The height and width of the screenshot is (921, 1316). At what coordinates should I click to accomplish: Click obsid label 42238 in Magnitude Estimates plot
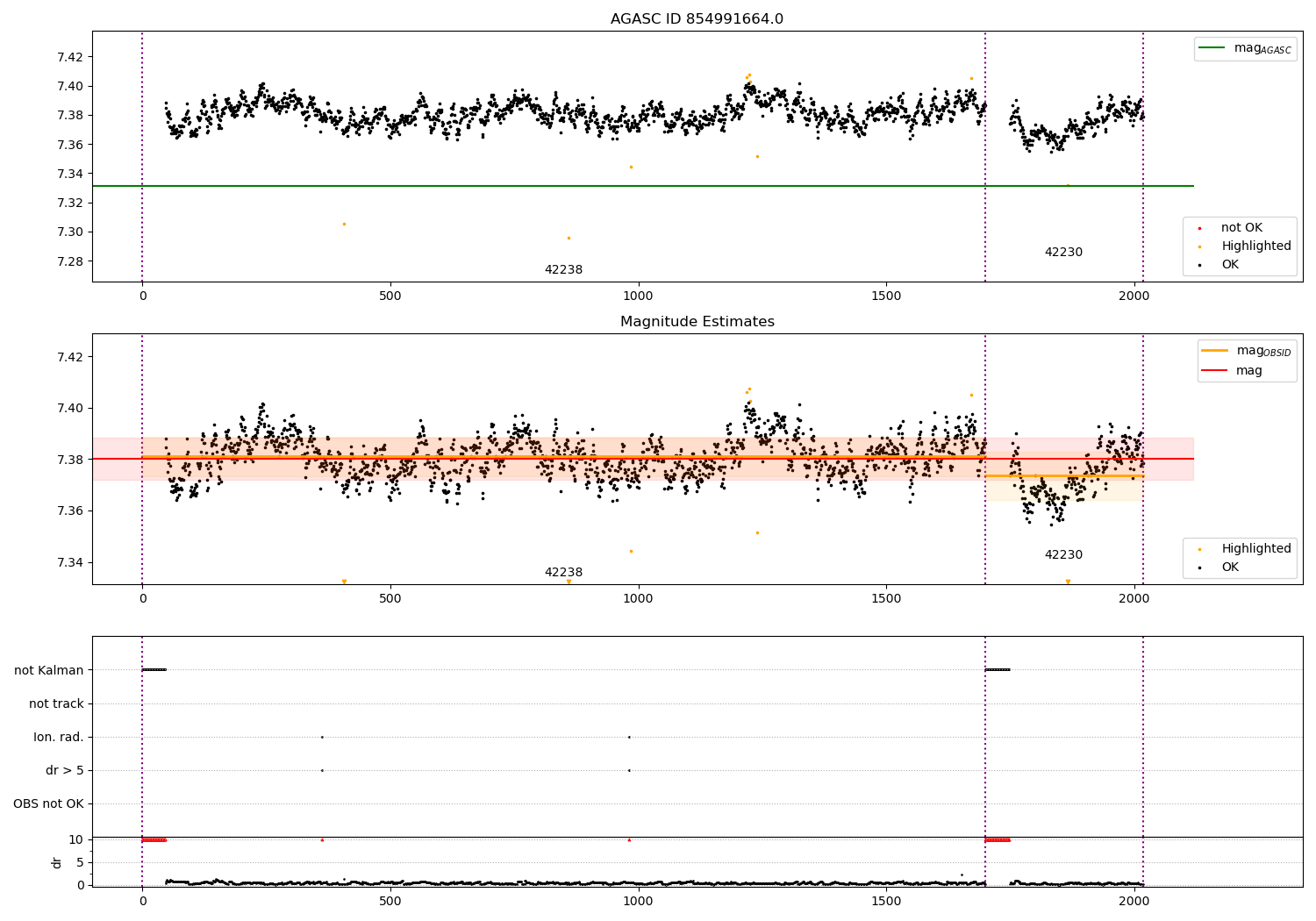[563, 573]
